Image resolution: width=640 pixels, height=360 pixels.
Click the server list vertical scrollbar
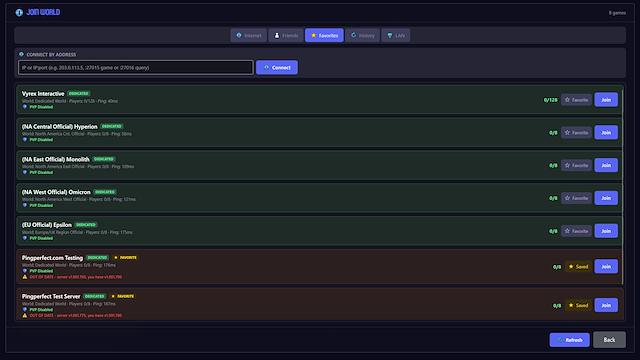[x=622, y=186]
